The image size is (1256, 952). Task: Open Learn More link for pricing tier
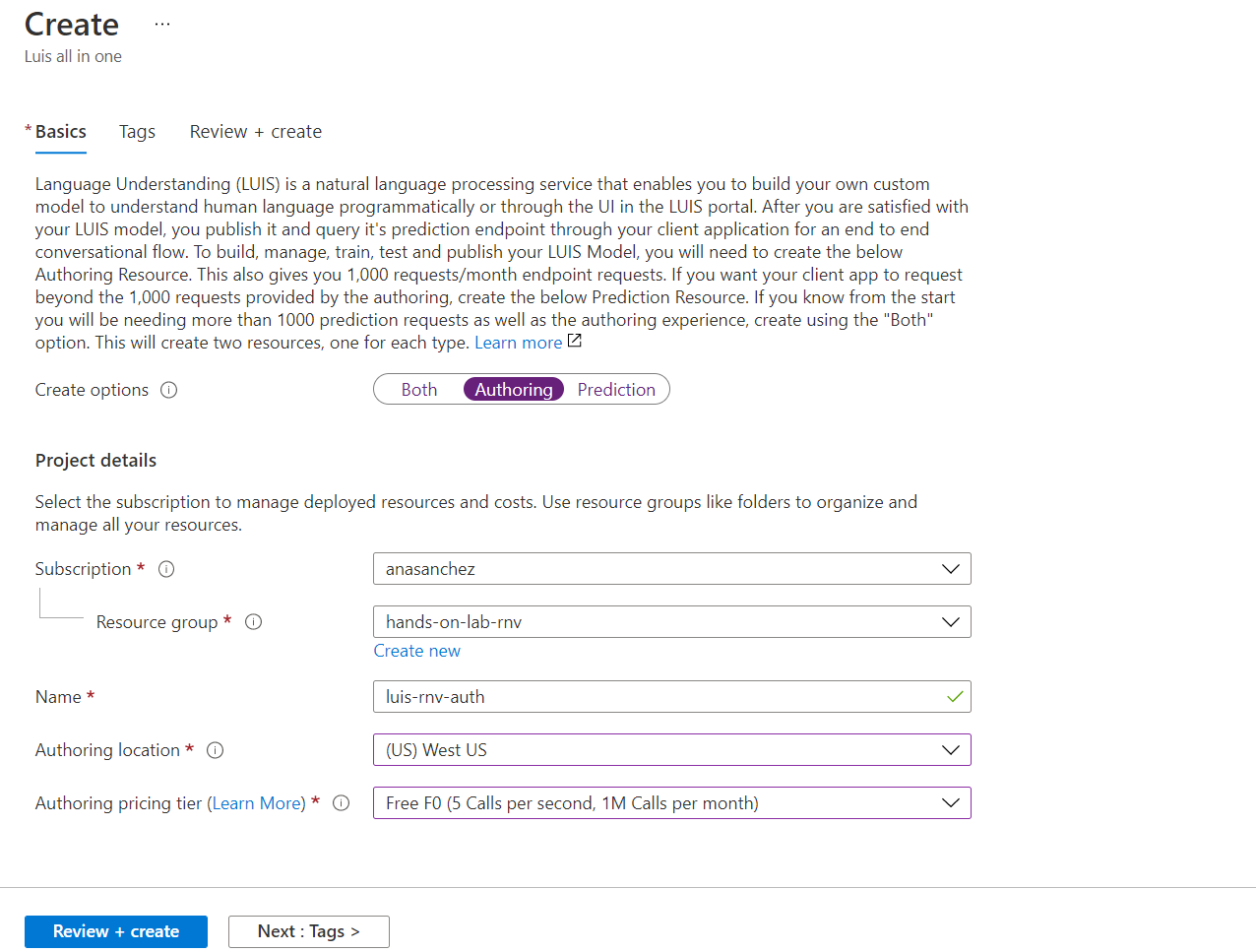tap(257, 803)
